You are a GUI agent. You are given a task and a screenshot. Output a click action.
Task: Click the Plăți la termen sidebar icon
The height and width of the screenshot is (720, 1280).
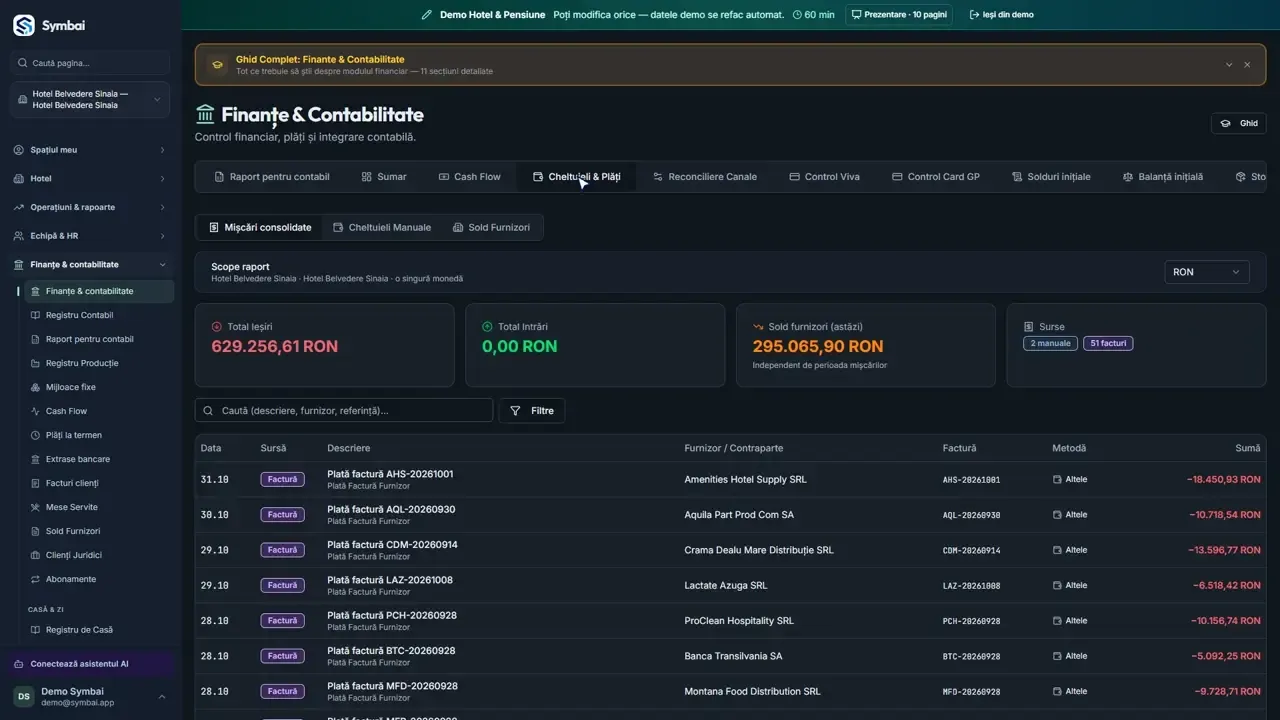pos(36,435)
